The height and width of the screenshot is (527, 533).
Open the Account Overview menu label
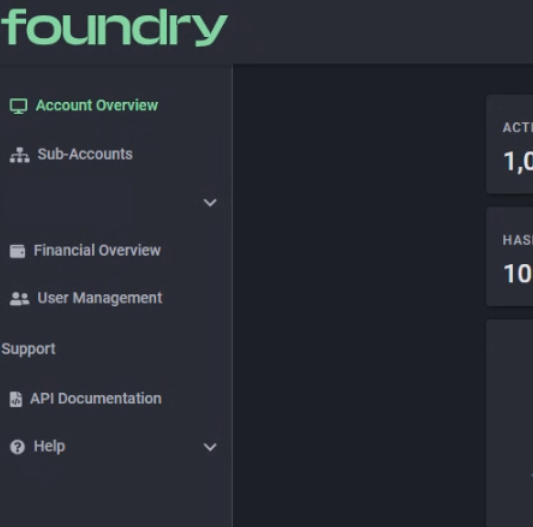(97, 105)
